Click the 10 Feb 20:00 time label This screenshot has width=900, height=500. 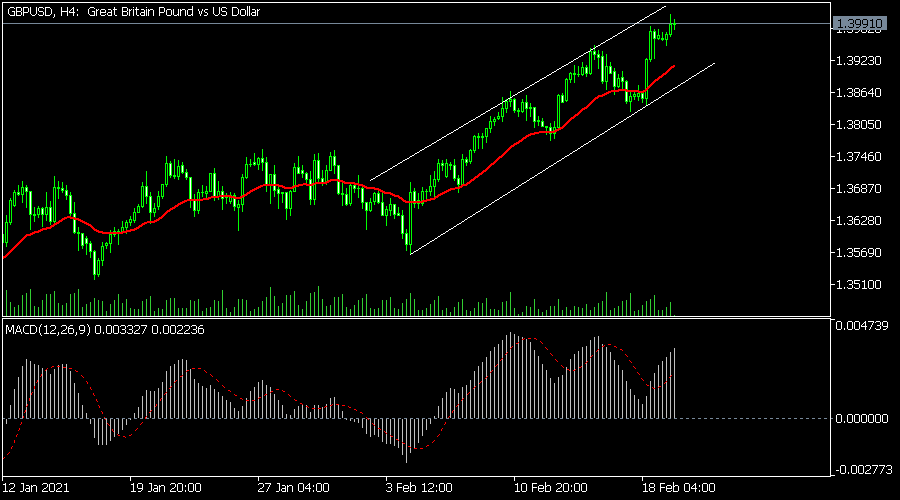(x=552, y=489)
